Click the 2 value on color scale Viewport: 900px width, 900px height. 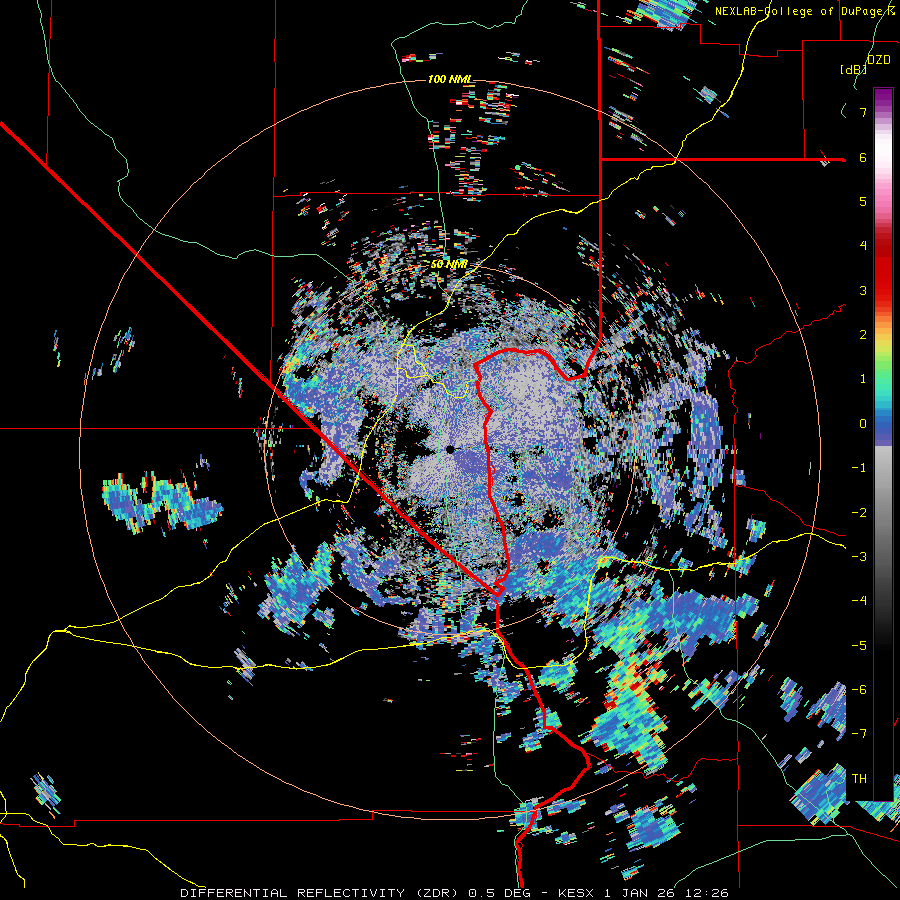pyautogui.click(x=863, y=335)
